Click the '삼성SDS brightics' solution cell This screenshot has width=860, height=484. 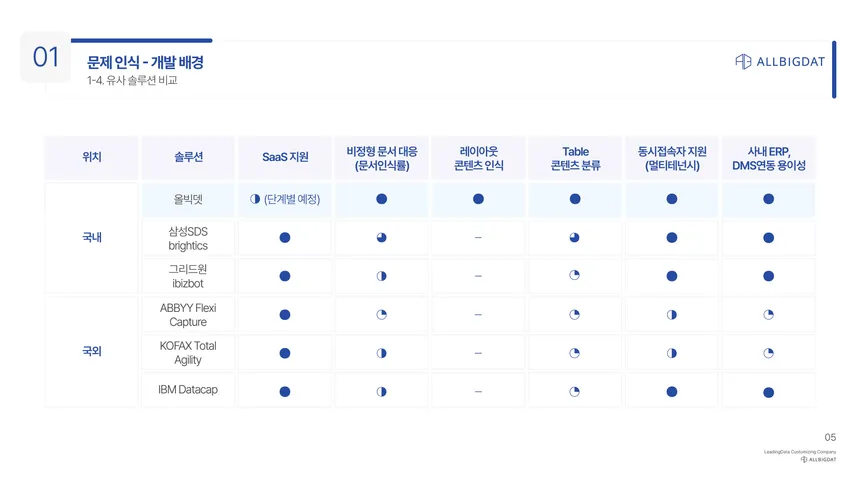tap(188, 238)
